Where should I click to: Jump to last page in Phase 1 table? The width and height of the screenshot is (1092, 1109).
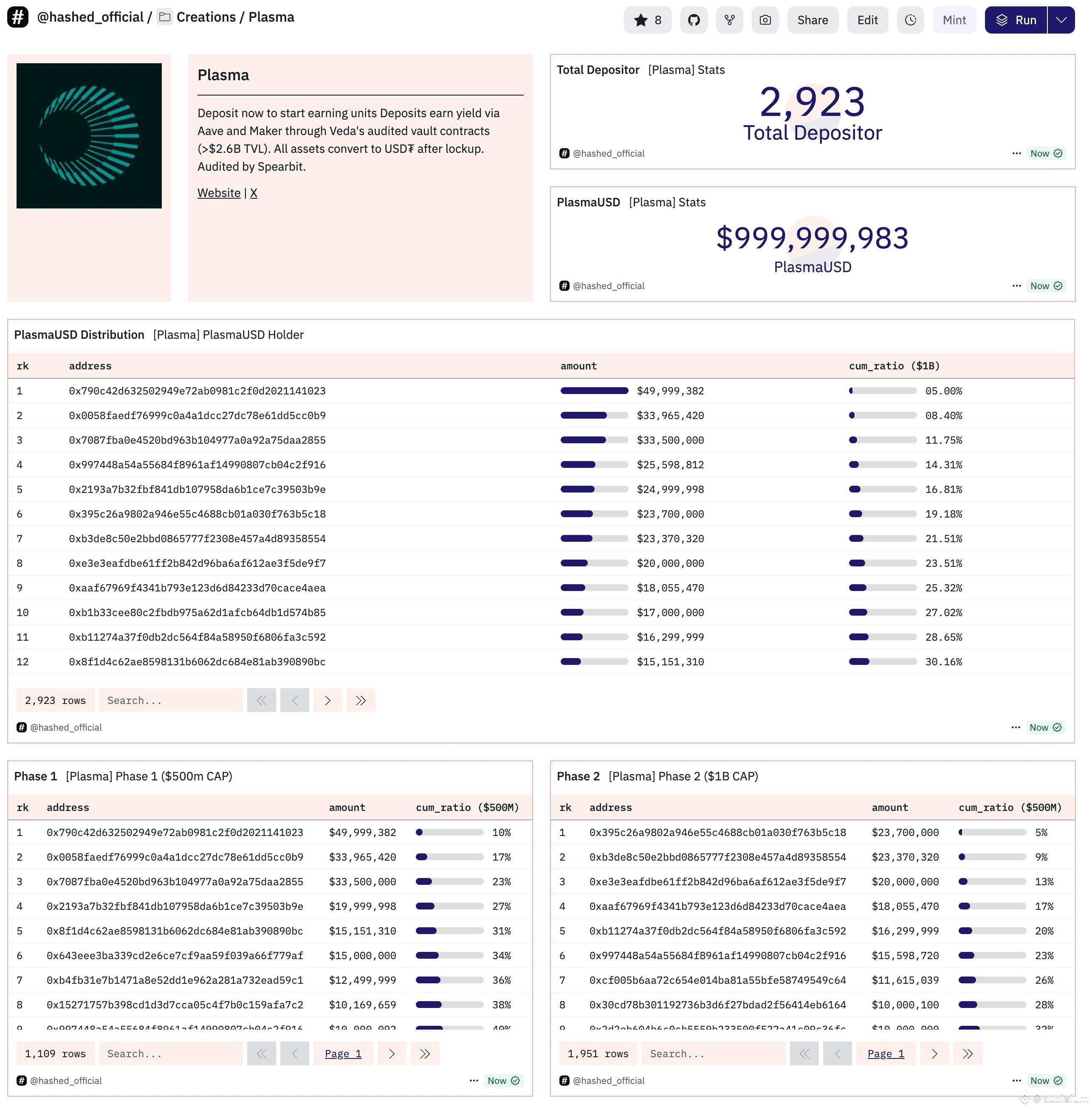click(x=425, y=1053)
